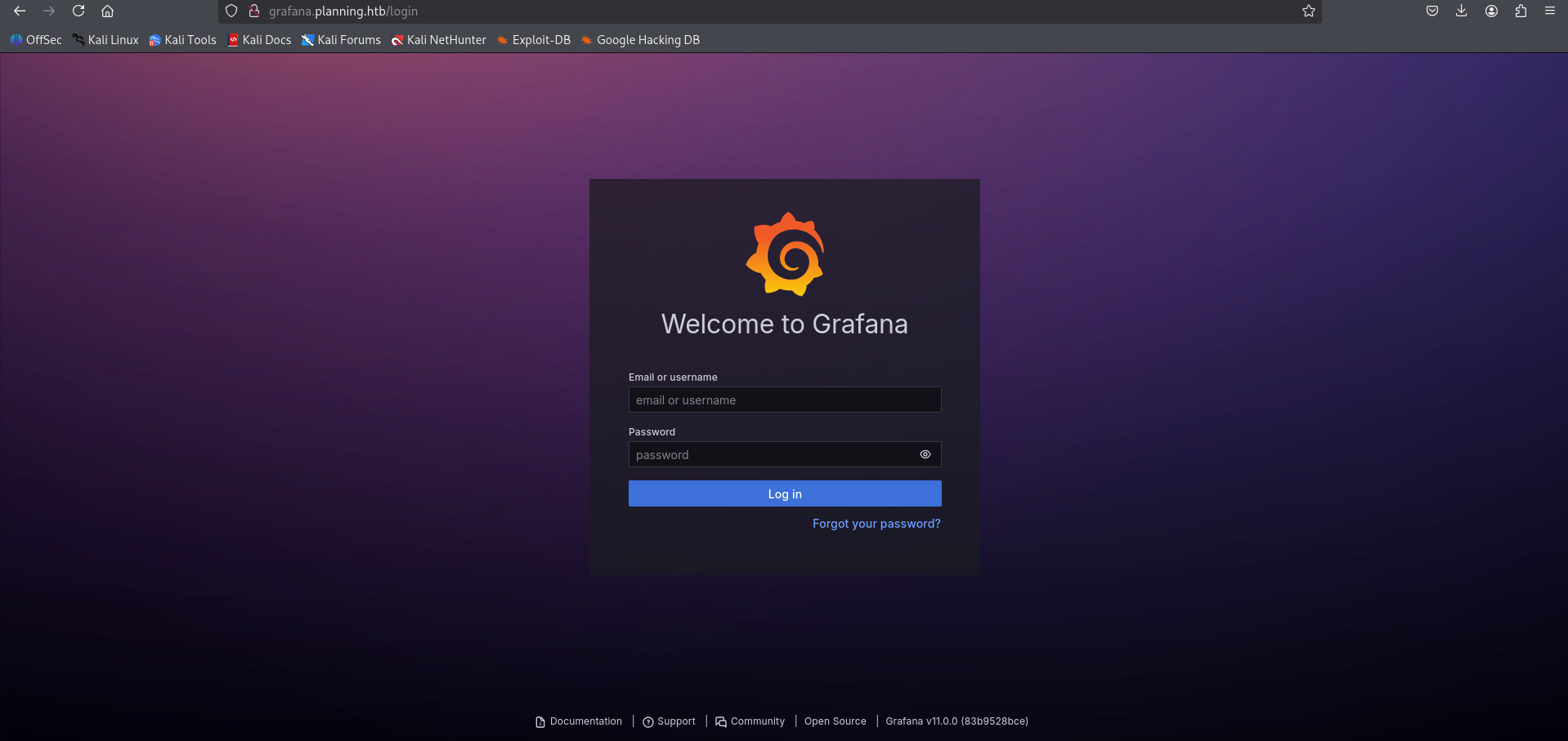Open the tracking protection shield icon

click(231, 11)
